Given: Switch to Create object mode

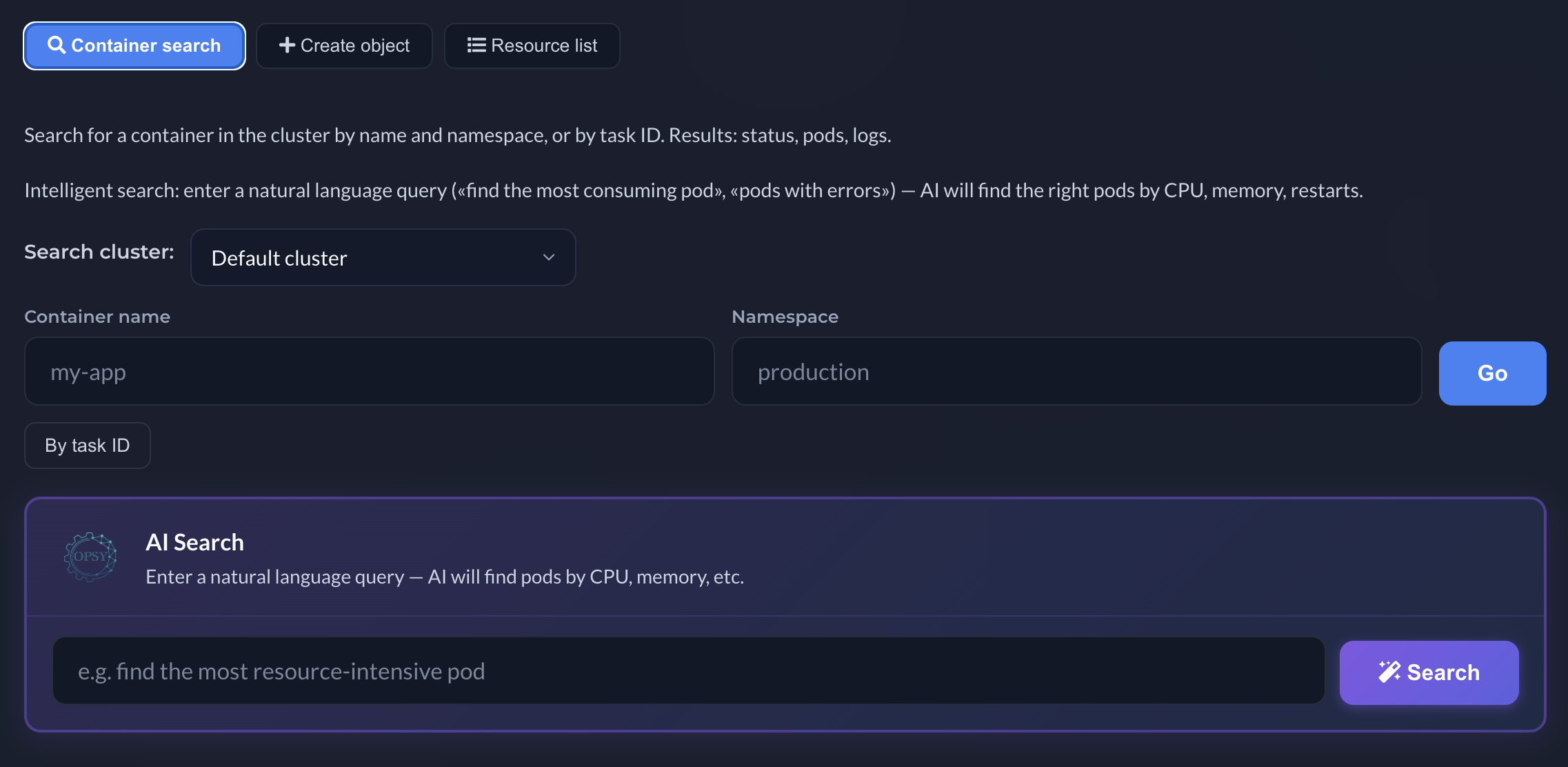Looking at the screenshot, I should coord(344,45).
